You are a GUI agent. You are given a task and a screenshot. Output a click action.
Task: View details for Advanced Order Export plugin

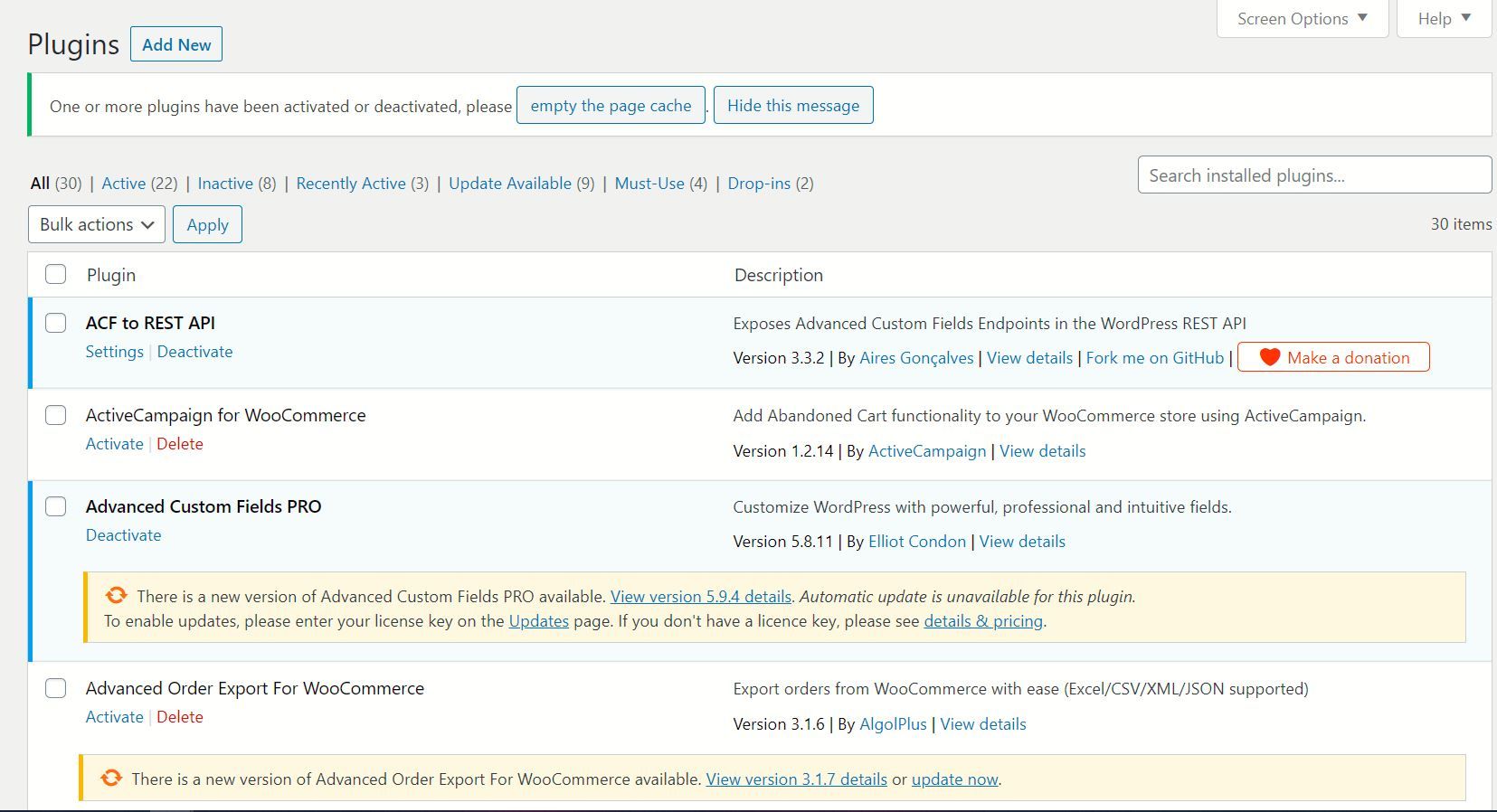pos(983,723)
